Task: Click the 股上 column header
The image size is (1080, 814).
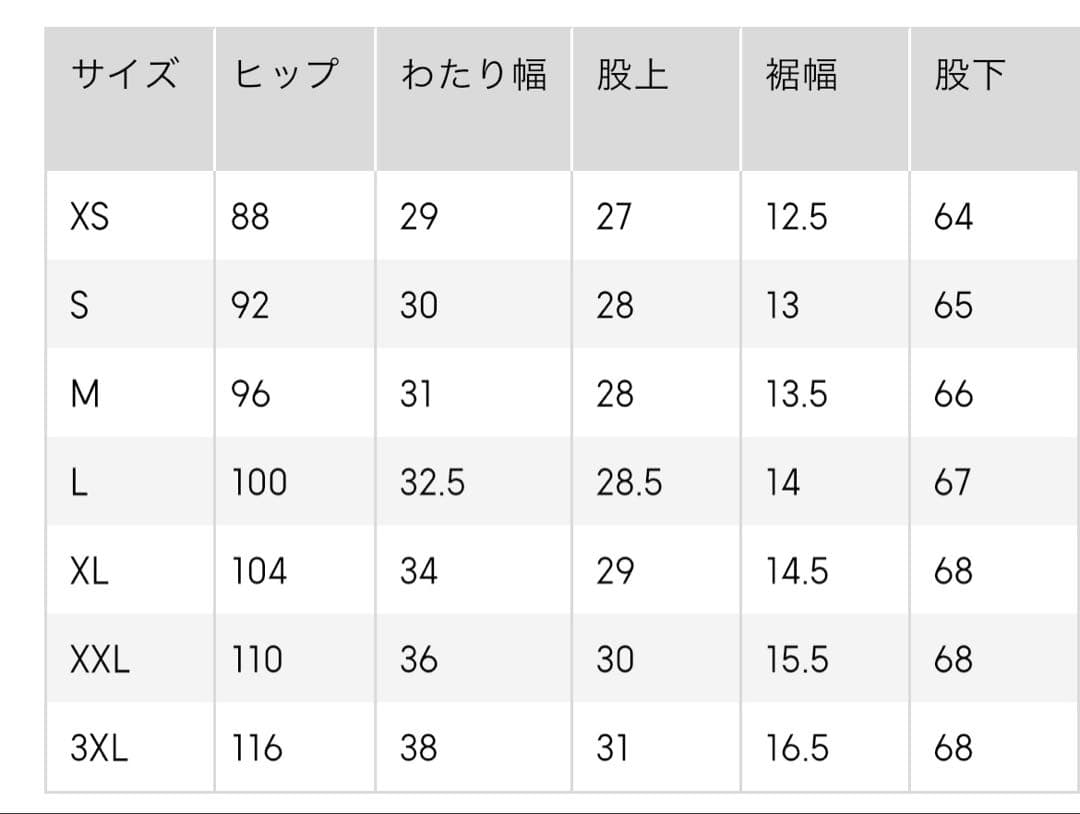Action: (632, 76)
